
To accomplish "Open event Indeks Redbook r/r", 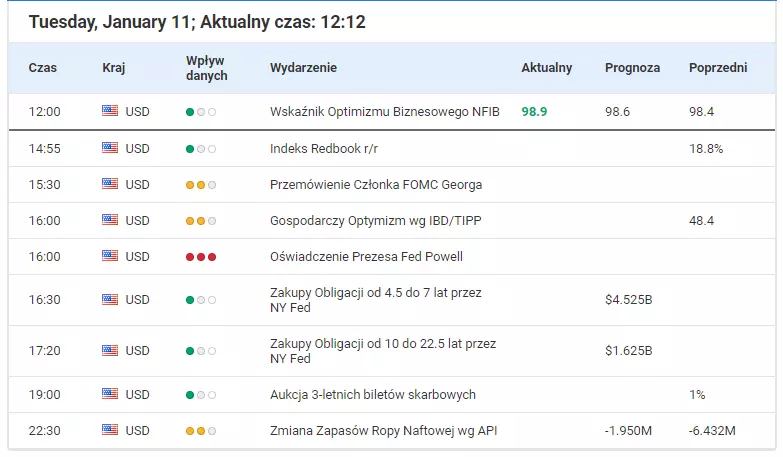I will [324, 148].
